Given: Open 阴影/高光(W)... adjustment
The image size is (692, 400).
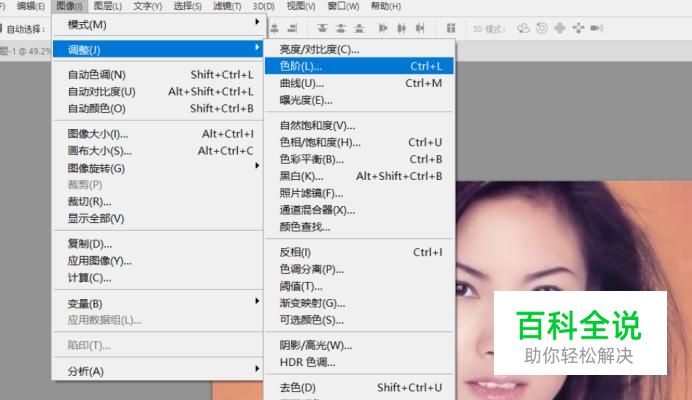Looking at the screenshot, I should pos(359,345).
